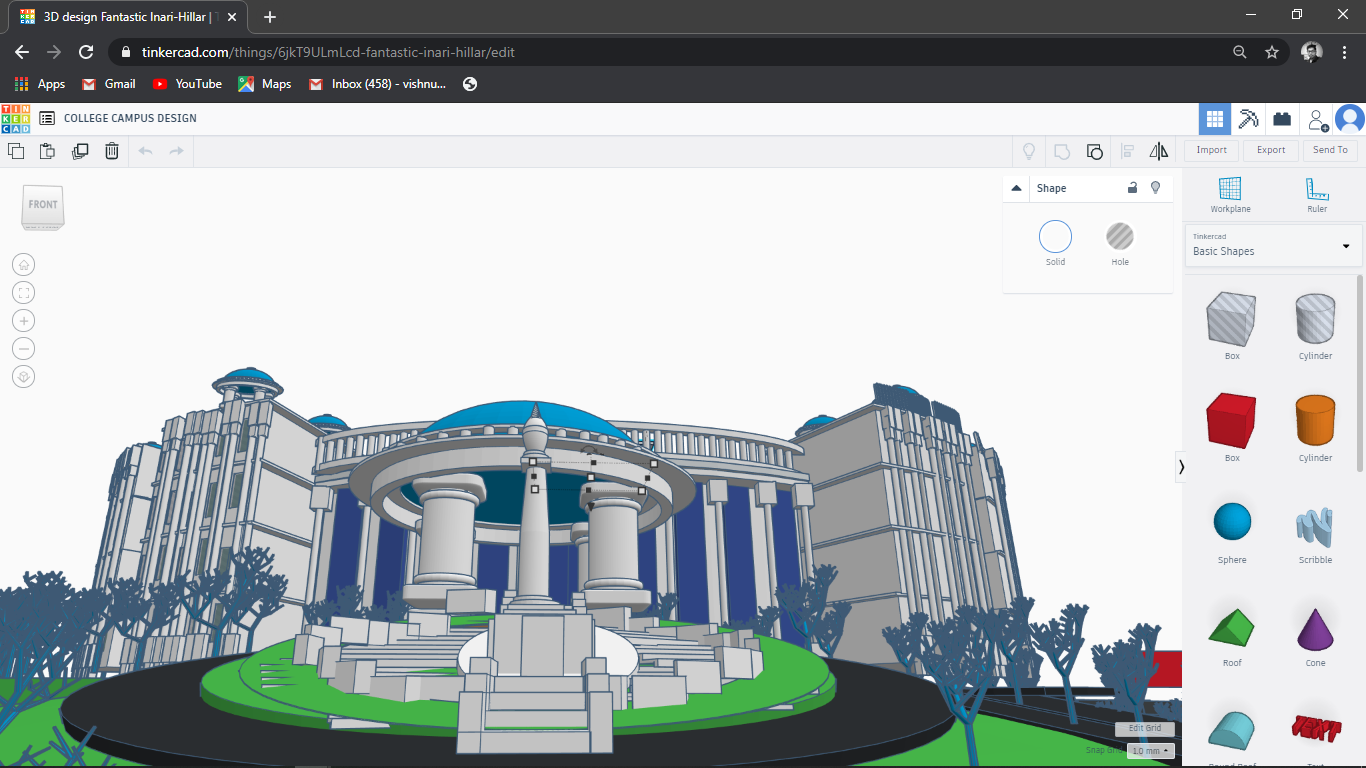
Task: Click the Send To button
Action: 1330,150
